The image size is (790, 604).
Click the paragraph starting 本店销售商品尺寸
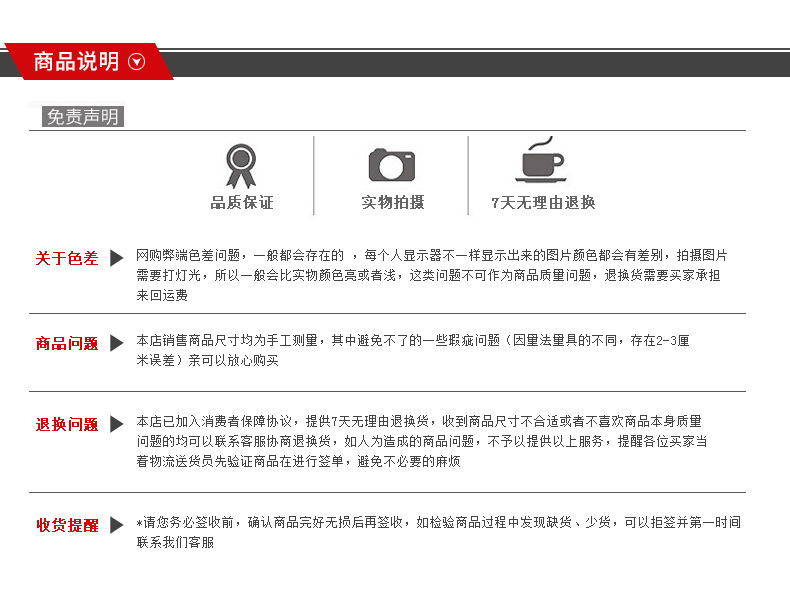pyautogui.click(x=413, y=350)
